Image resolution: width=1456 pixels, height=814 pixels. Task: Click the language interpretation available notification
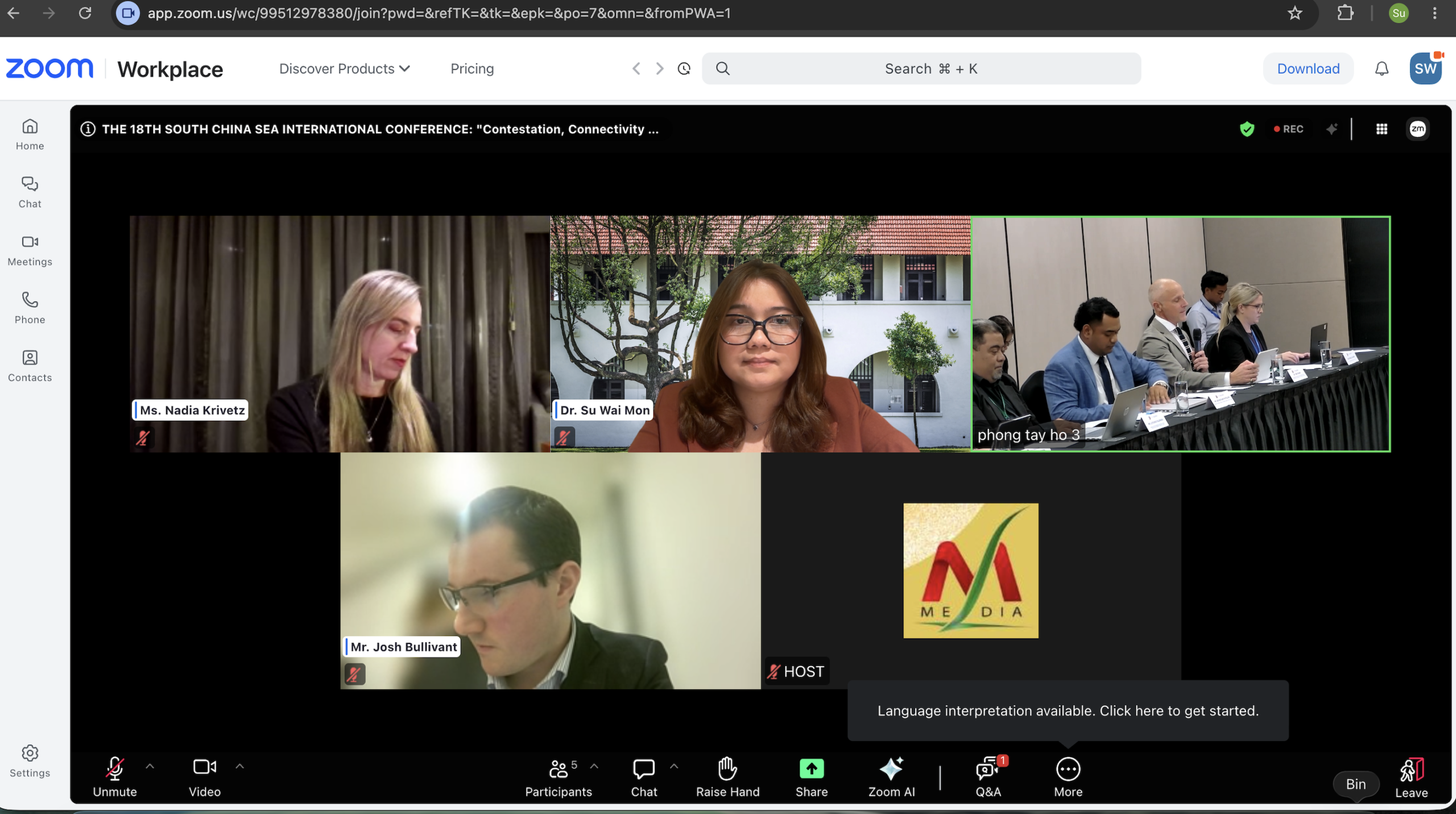click(x=1068, y=710)
